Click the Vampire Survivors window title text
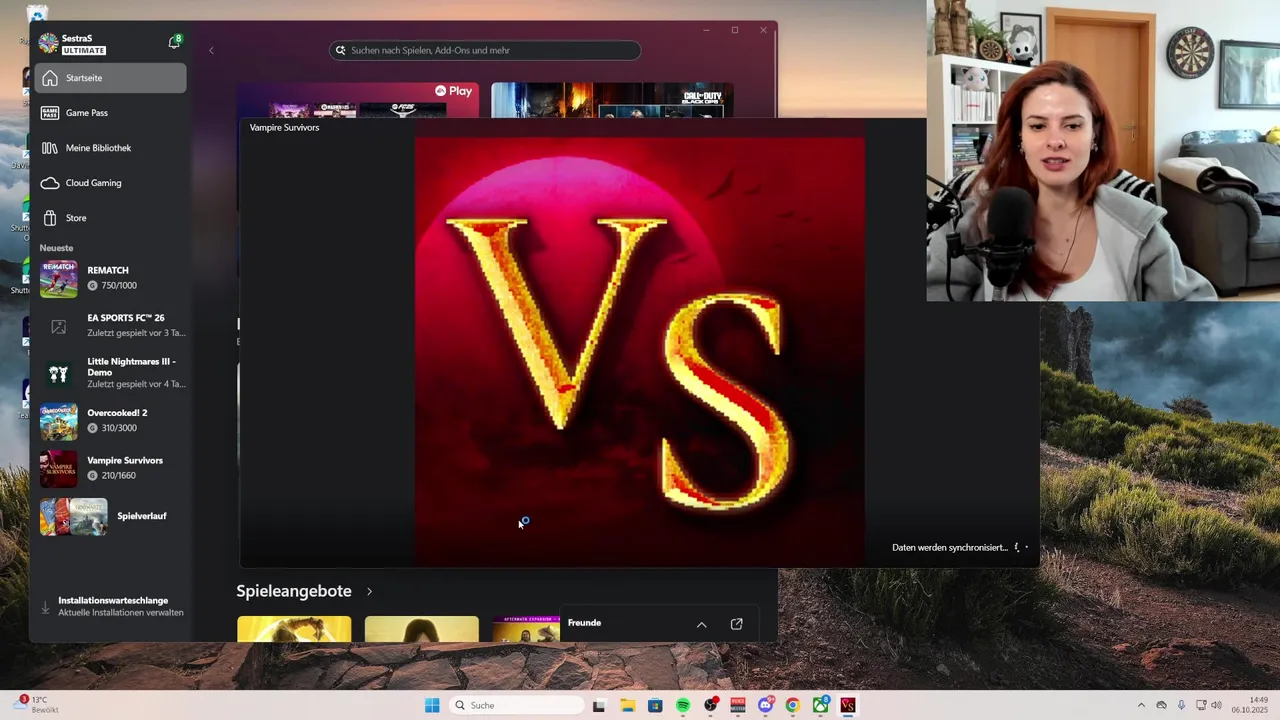The height and width of the screenshot is (720, 1280). pyautogui.click(x=285, y=128)
